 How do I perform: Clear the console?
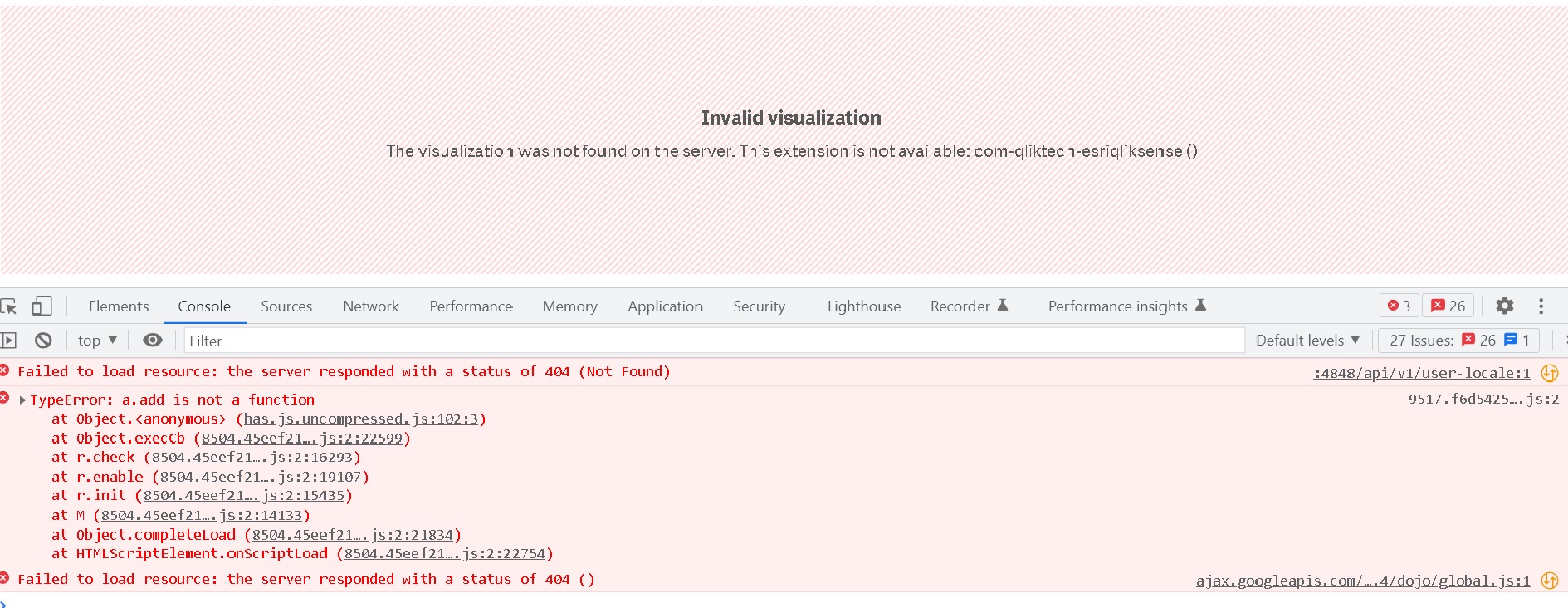click(43, 341)
